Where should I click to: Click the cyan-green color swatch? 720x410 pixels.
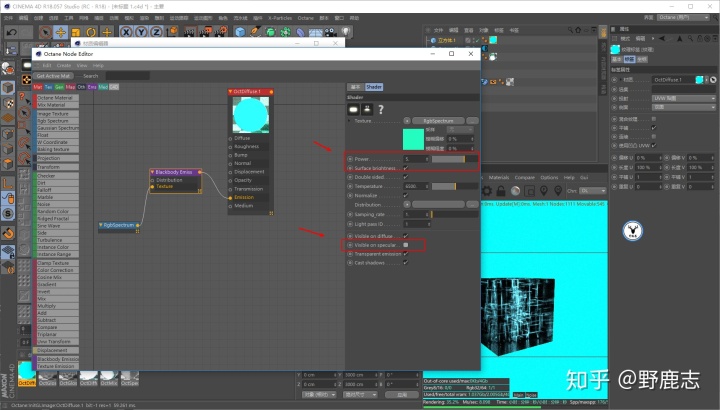(413, 139)
